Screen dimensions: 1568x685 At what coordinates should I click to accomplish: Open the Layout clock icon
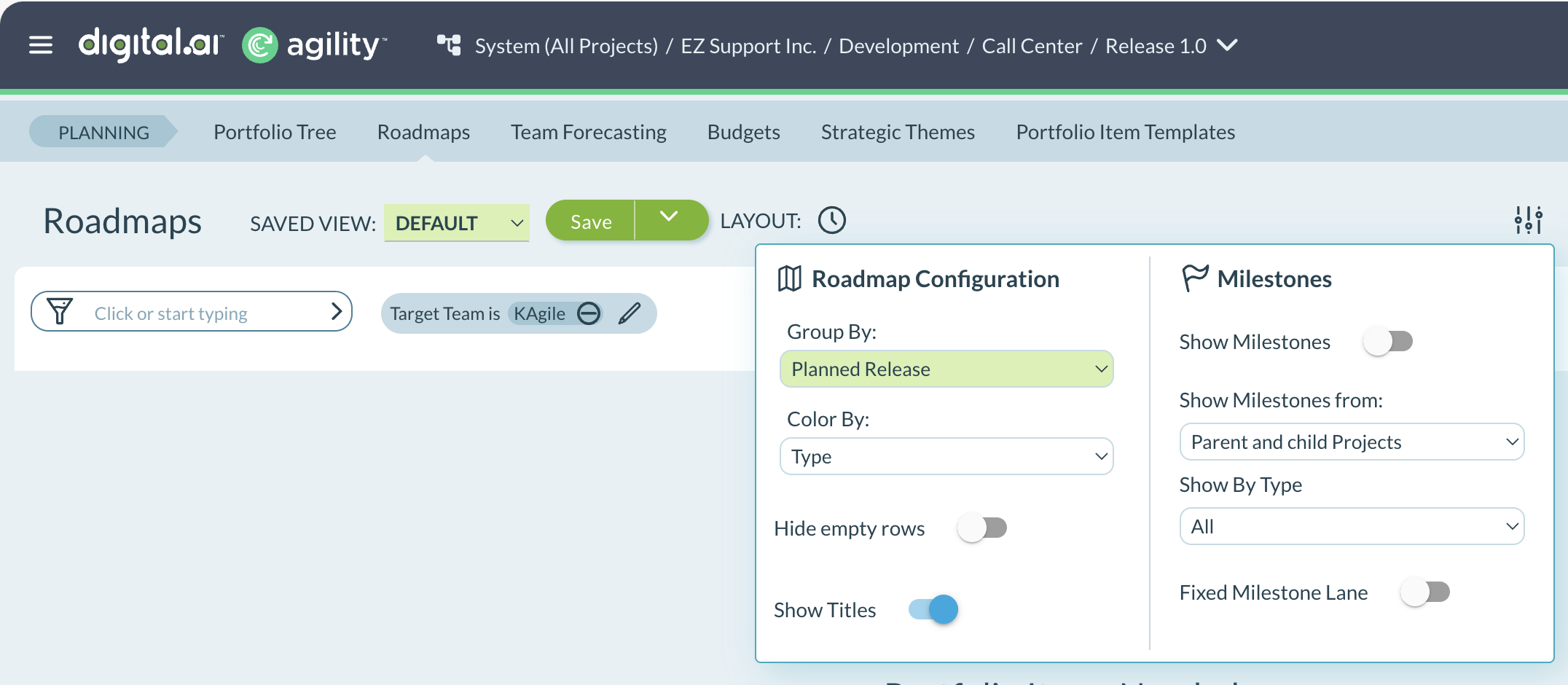pos(831,219)
